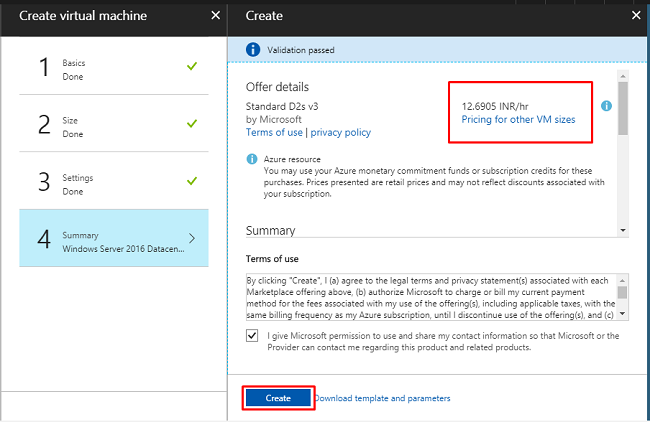Screen dimensions: 650x422
Task: Click the info icon next to pricing
Action: pyautogui.click(x=606, y=106)
